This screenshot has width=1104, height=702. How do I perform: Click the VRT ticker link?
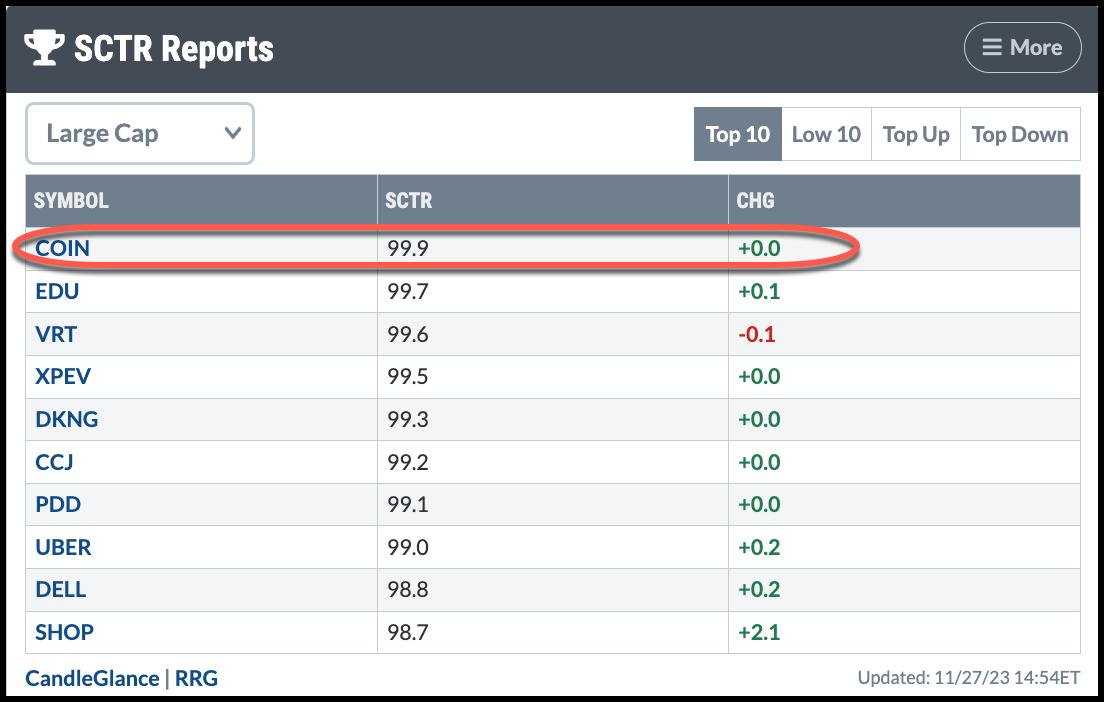coord(55,334)
